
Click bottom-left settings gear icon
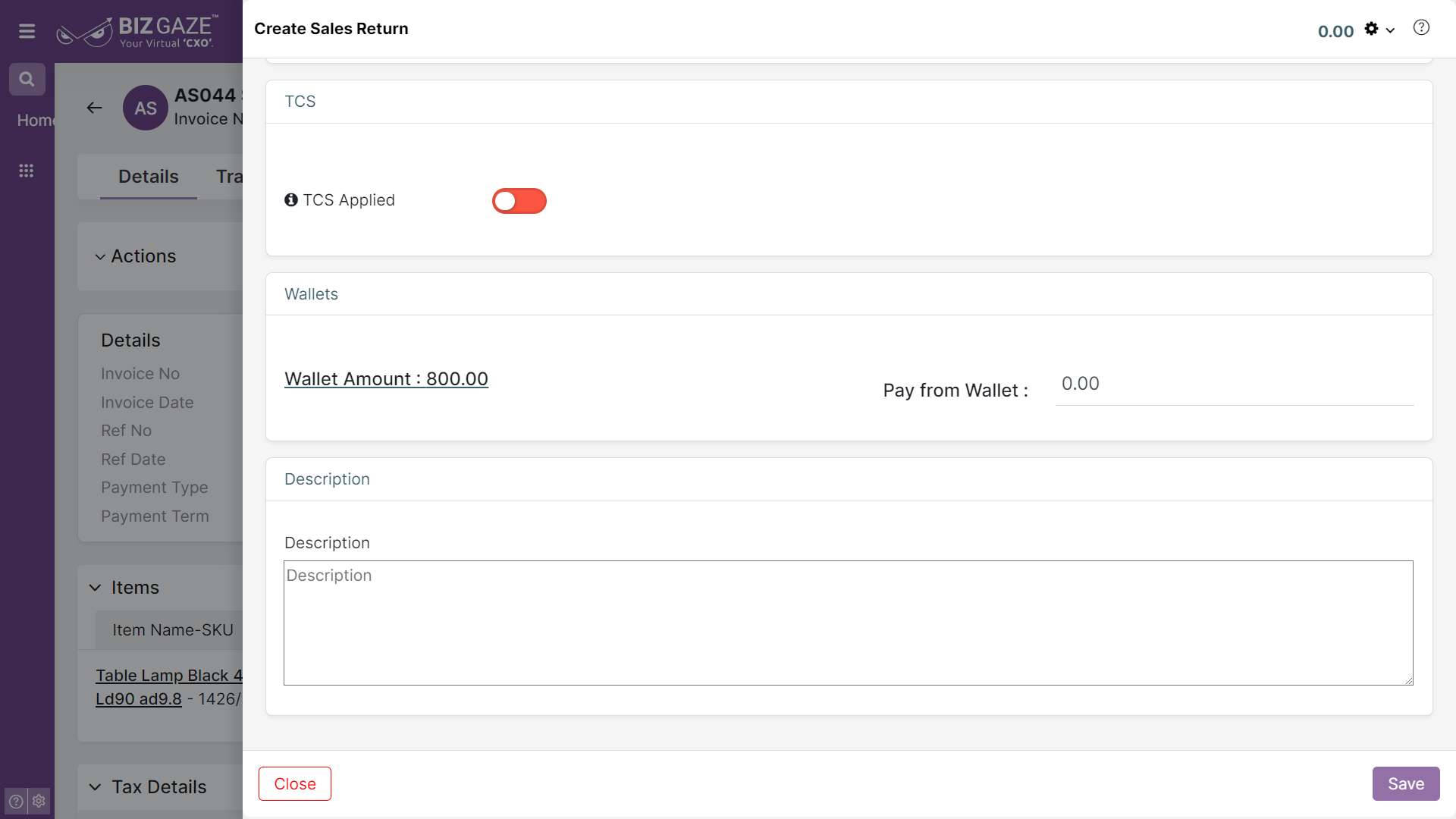click(39, 801)
